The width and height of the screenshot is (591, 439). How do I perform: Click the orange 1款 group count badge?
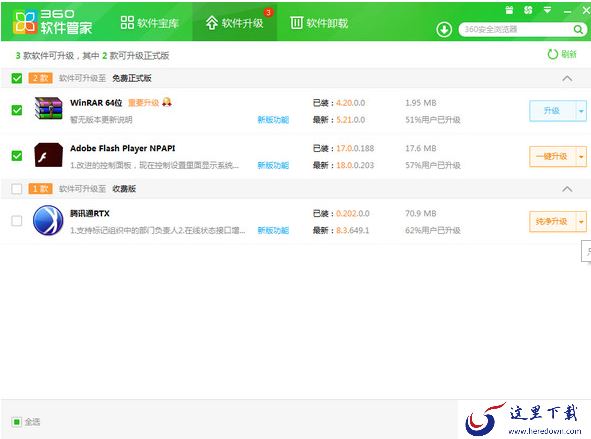click(x=40, y=188)
